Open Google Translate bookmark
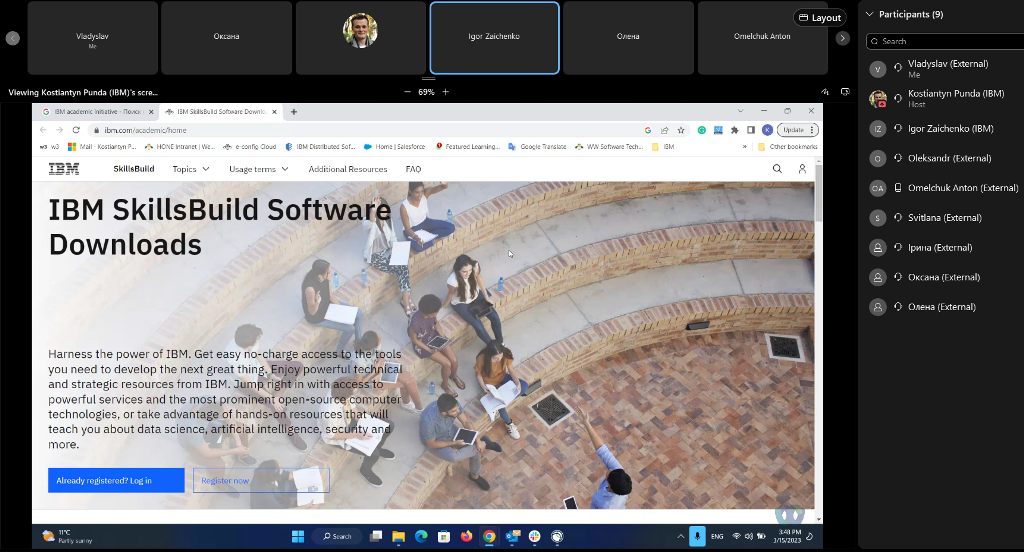Image resolution: width=1024 pixels, height=552 pixels. click(537, 147)
